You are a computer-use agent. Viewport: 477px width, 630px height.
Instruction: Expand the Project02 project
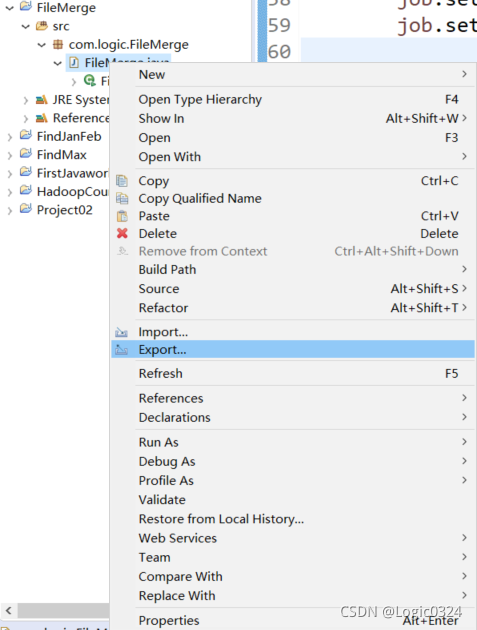tap(10, 211)
